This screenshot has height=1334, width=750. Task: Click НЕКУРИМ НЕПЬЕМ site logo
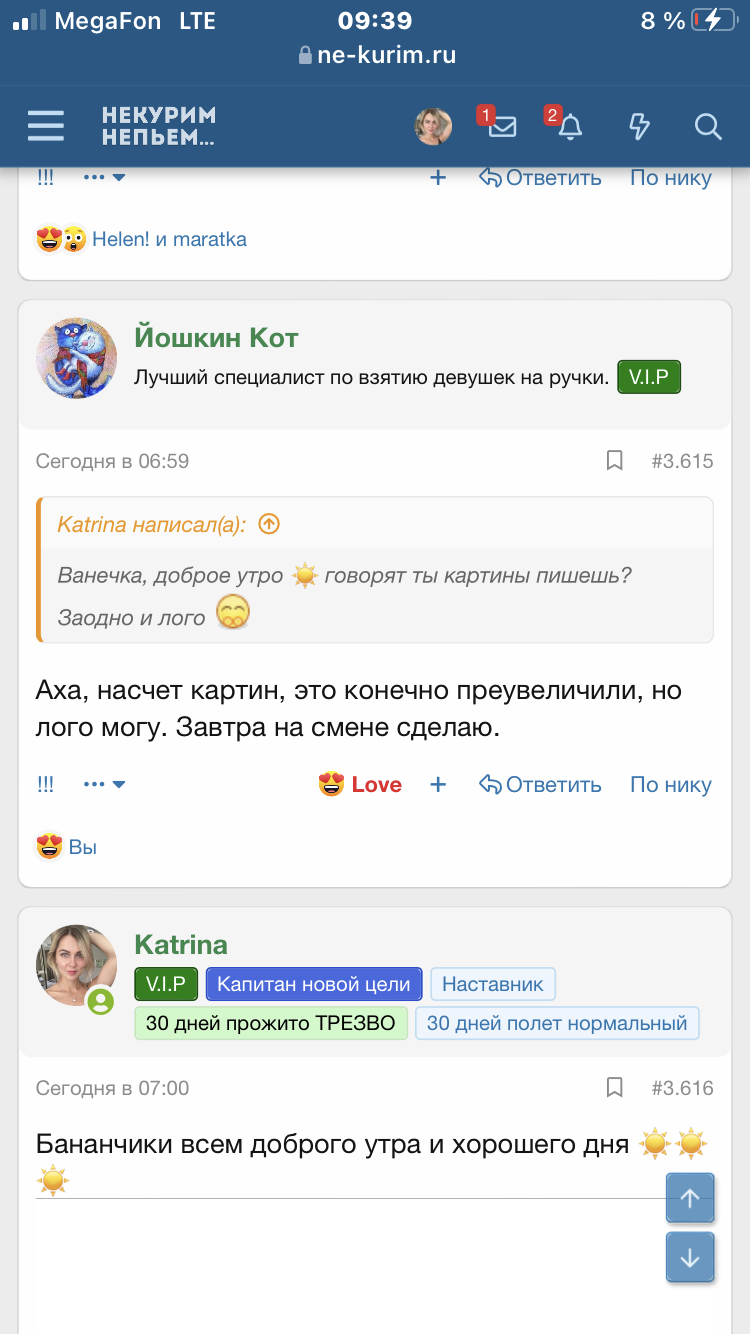[158, 127]
